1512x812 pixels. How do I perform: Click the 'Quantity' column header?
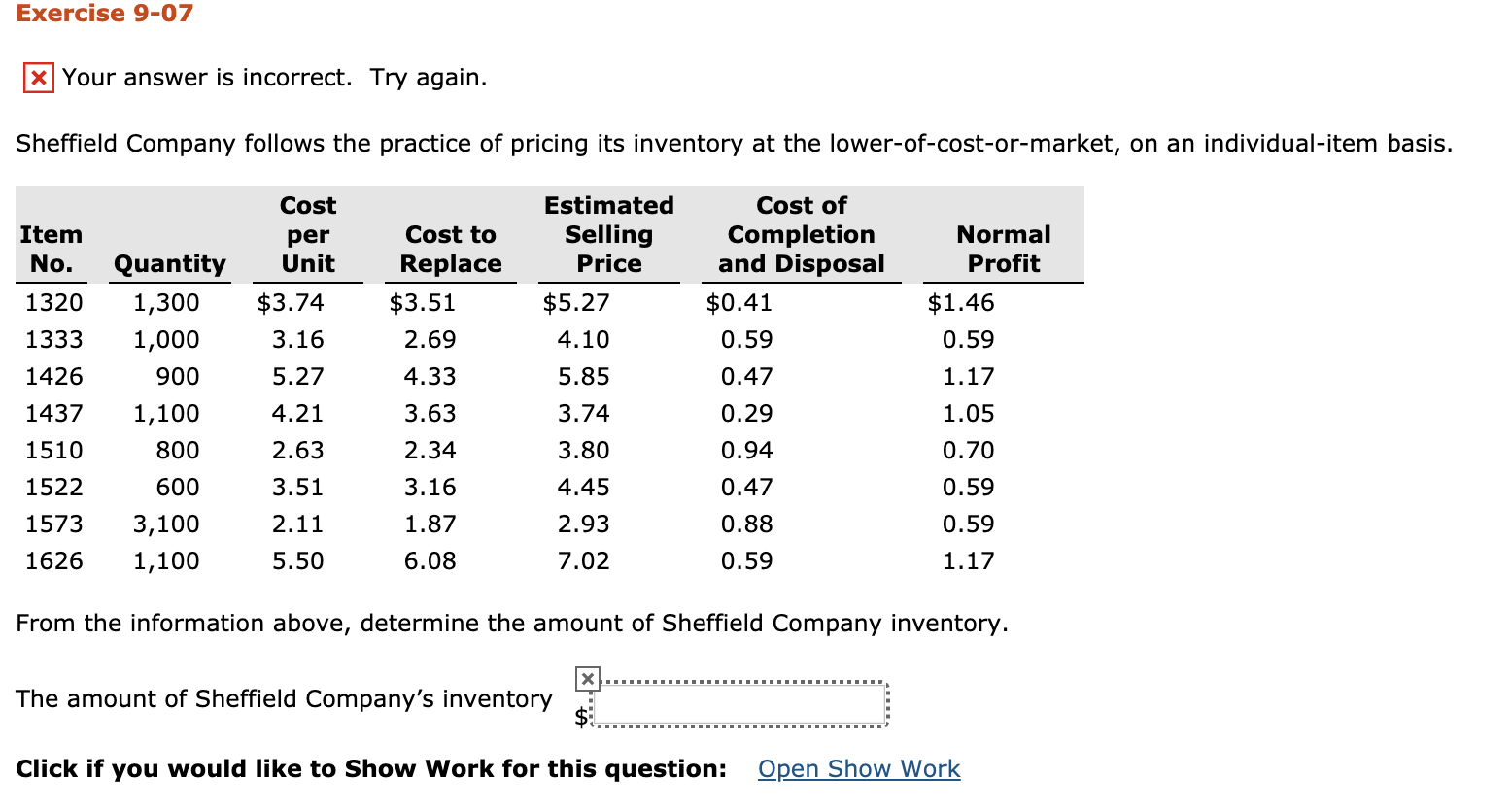click(169, 263)
